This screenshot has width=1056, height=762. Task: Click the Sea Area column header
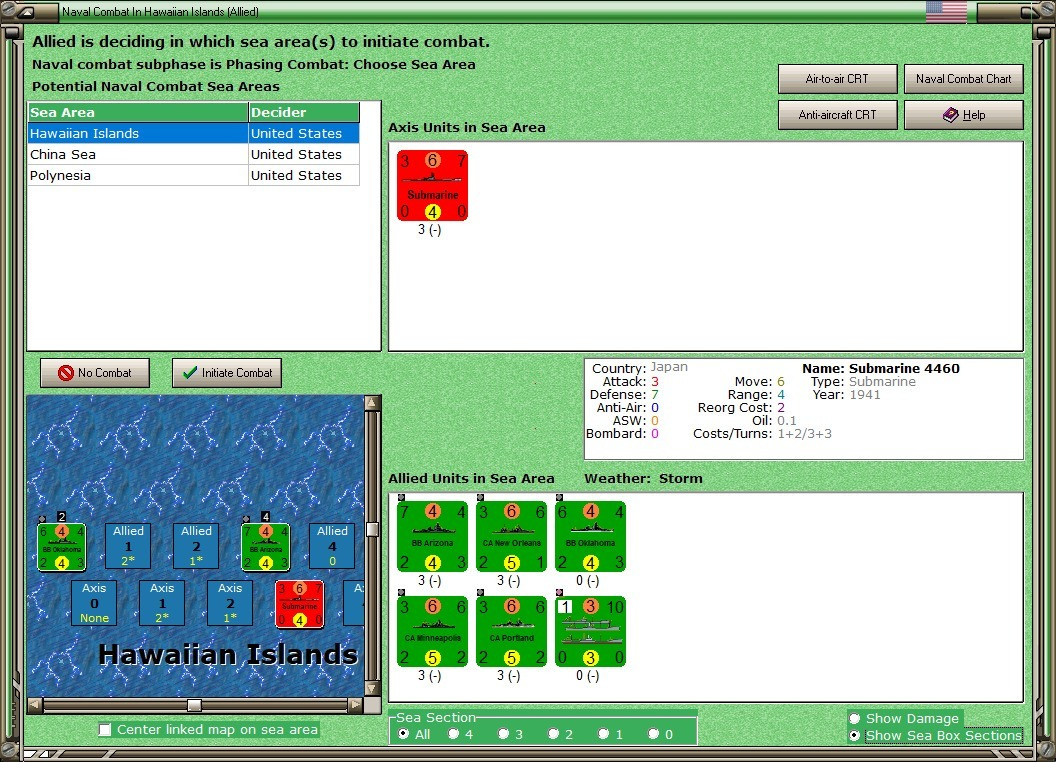[138, 113]
